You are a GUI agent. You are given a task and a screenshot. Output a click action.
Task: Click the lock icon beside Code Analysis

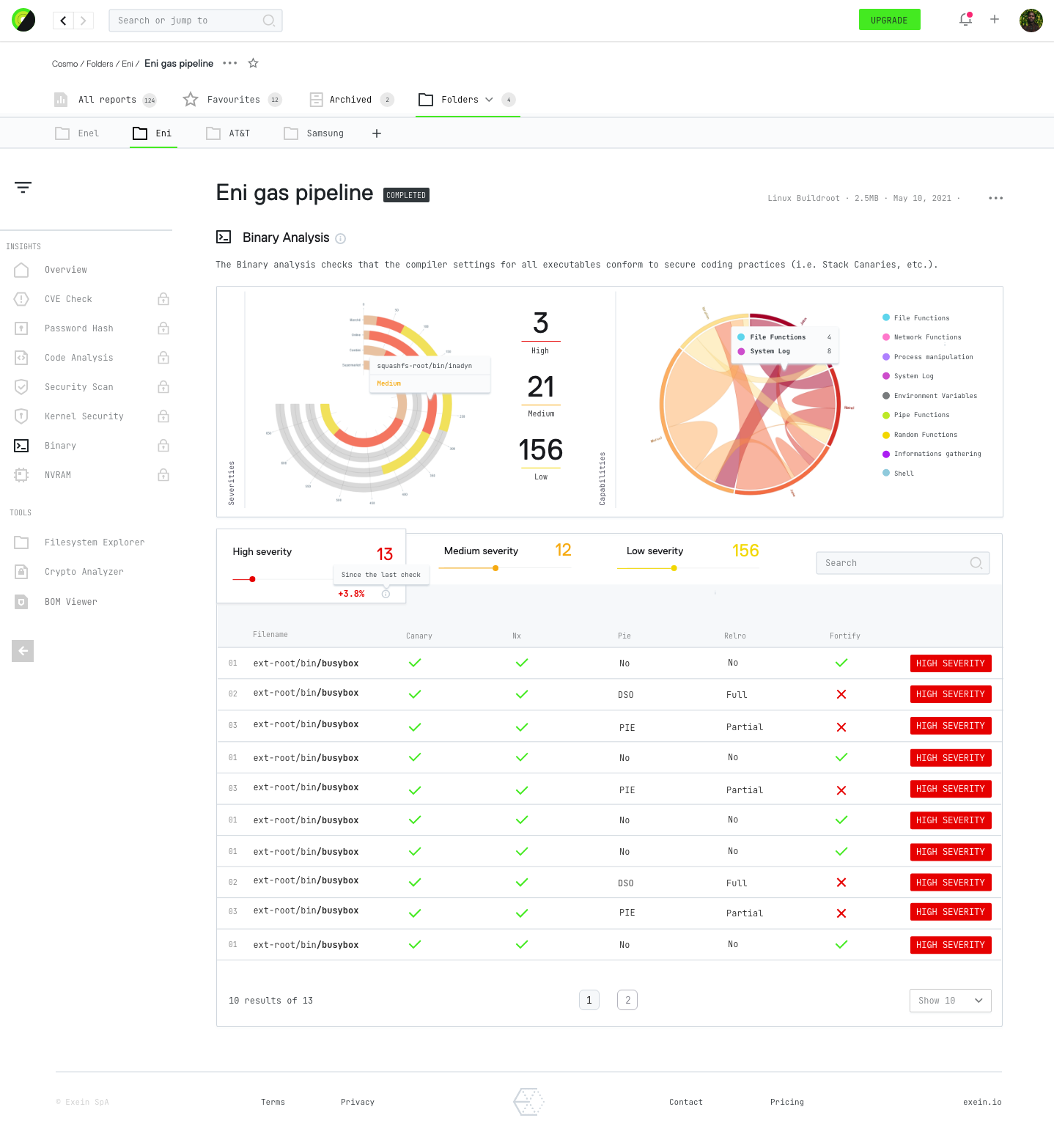click(x=163, y=358)
